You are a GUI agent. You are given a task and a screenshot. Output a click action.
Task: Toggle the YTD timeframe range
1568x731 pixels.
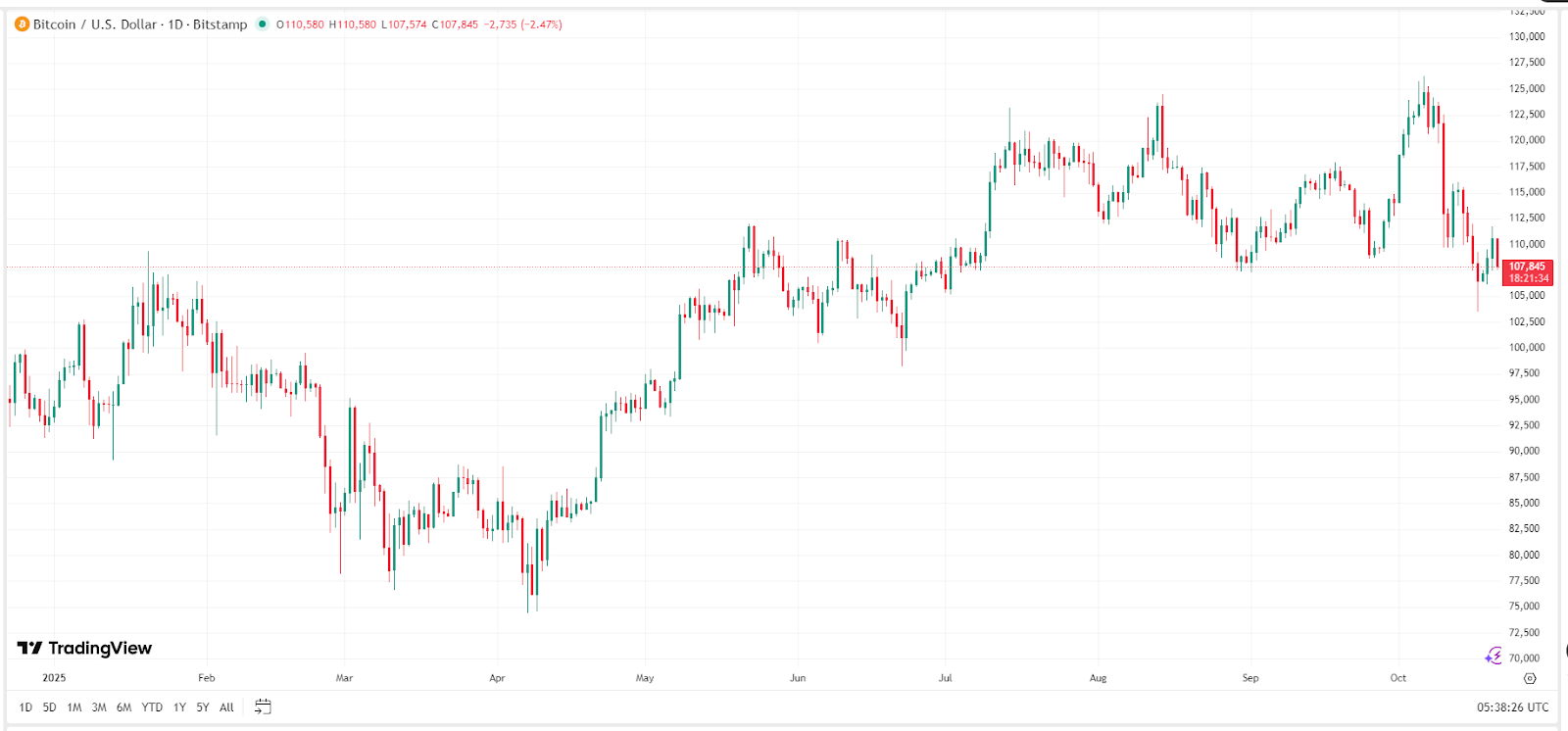click(152, 707)
